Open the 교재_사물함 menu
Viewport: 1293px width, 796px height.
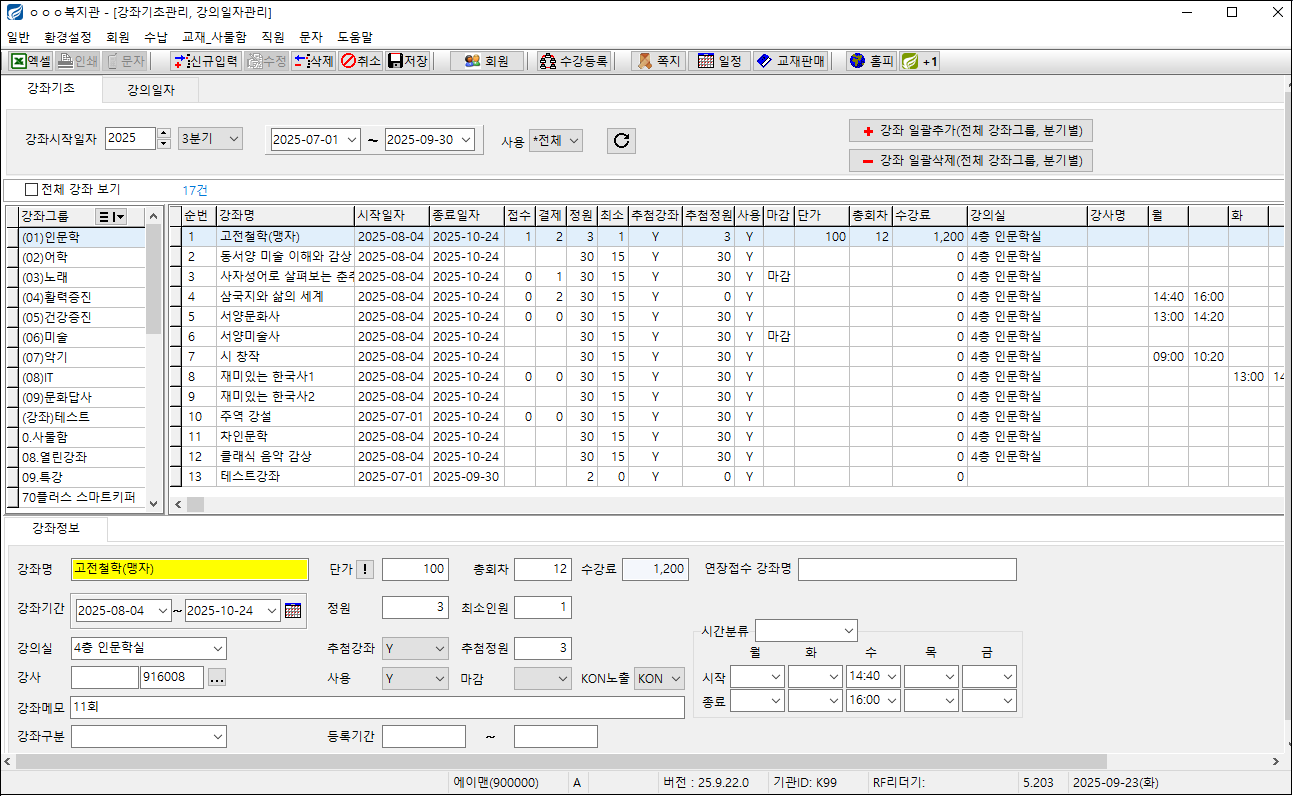pos(213,36)
